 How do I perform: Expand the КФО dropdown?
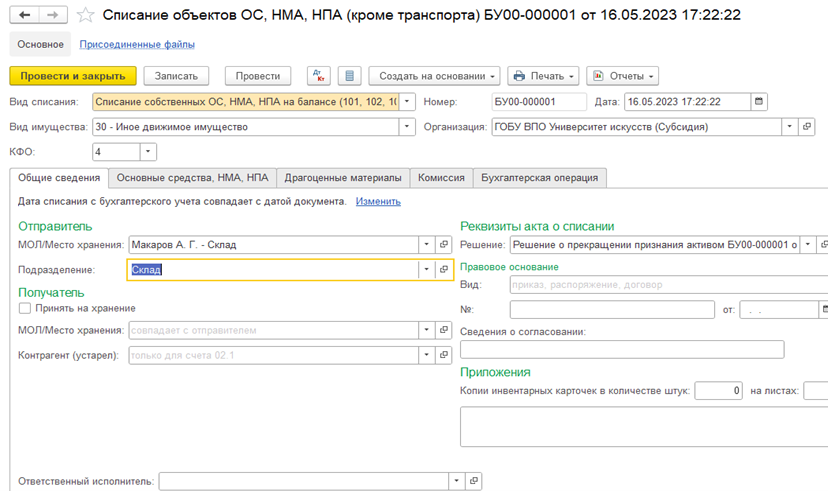pyautogui.click(x=148, y=152)
